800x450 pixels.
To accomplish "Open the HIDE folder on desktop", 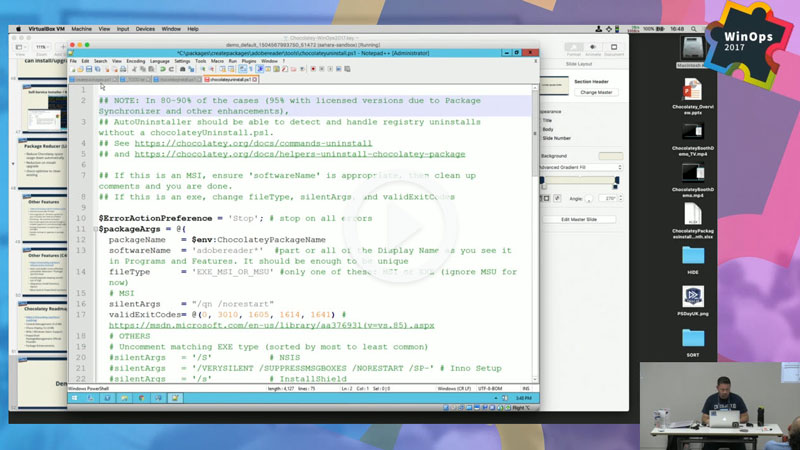I will (x=692, y=257).
